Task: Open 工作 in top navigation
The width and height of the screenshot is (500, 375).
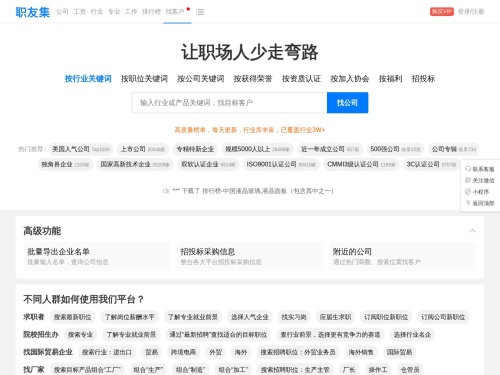Action: click(x=131, y=12)
